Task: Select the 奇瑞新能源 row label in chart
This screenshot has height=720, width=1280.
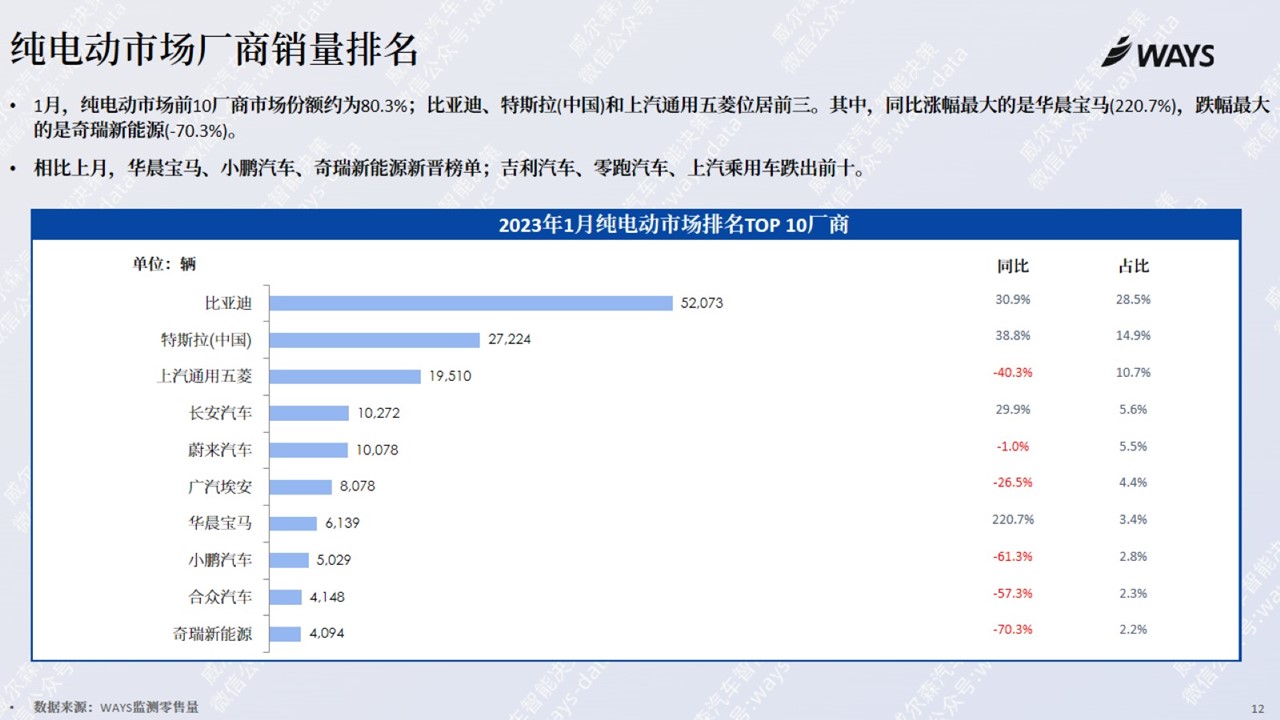Action: [212, 634]
